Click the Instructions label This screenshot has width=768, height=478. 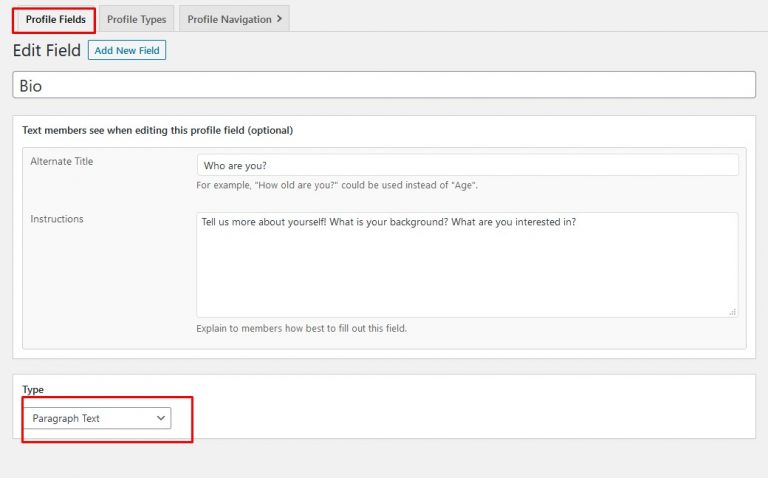(x=57, y=219)
